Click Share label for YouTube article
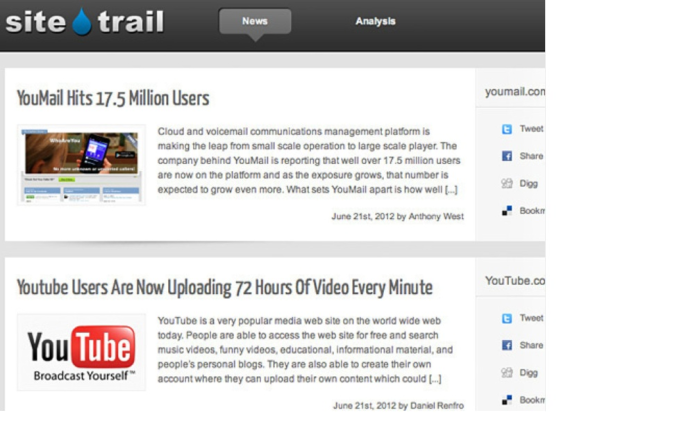 click(531, 345)
